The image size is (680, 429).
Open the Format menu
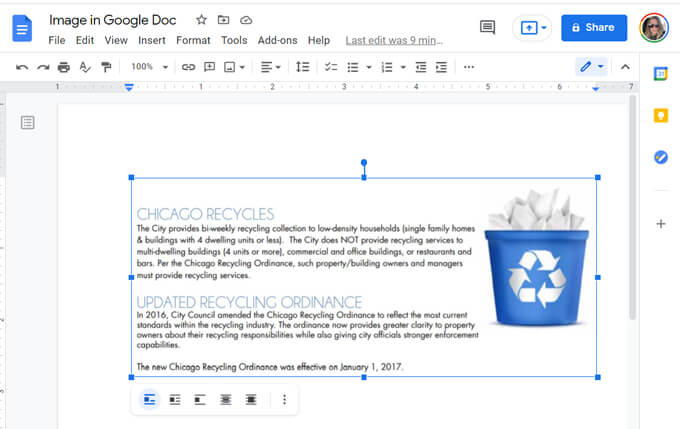coord(193,40)
